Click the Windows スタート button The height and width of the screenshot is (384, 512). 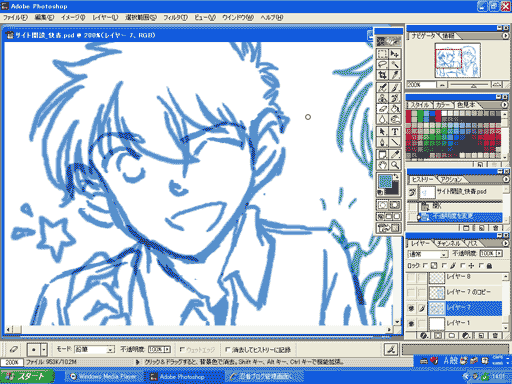pyautogui.click(x=27, y=377)
